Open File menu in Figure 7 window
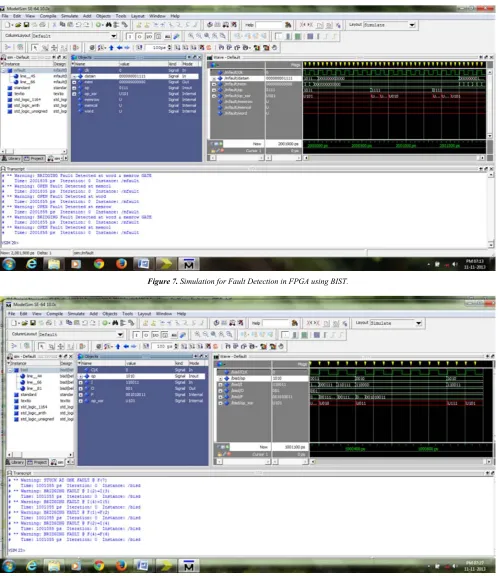This screenshot has width=498, height=576. tap(5, 16)
